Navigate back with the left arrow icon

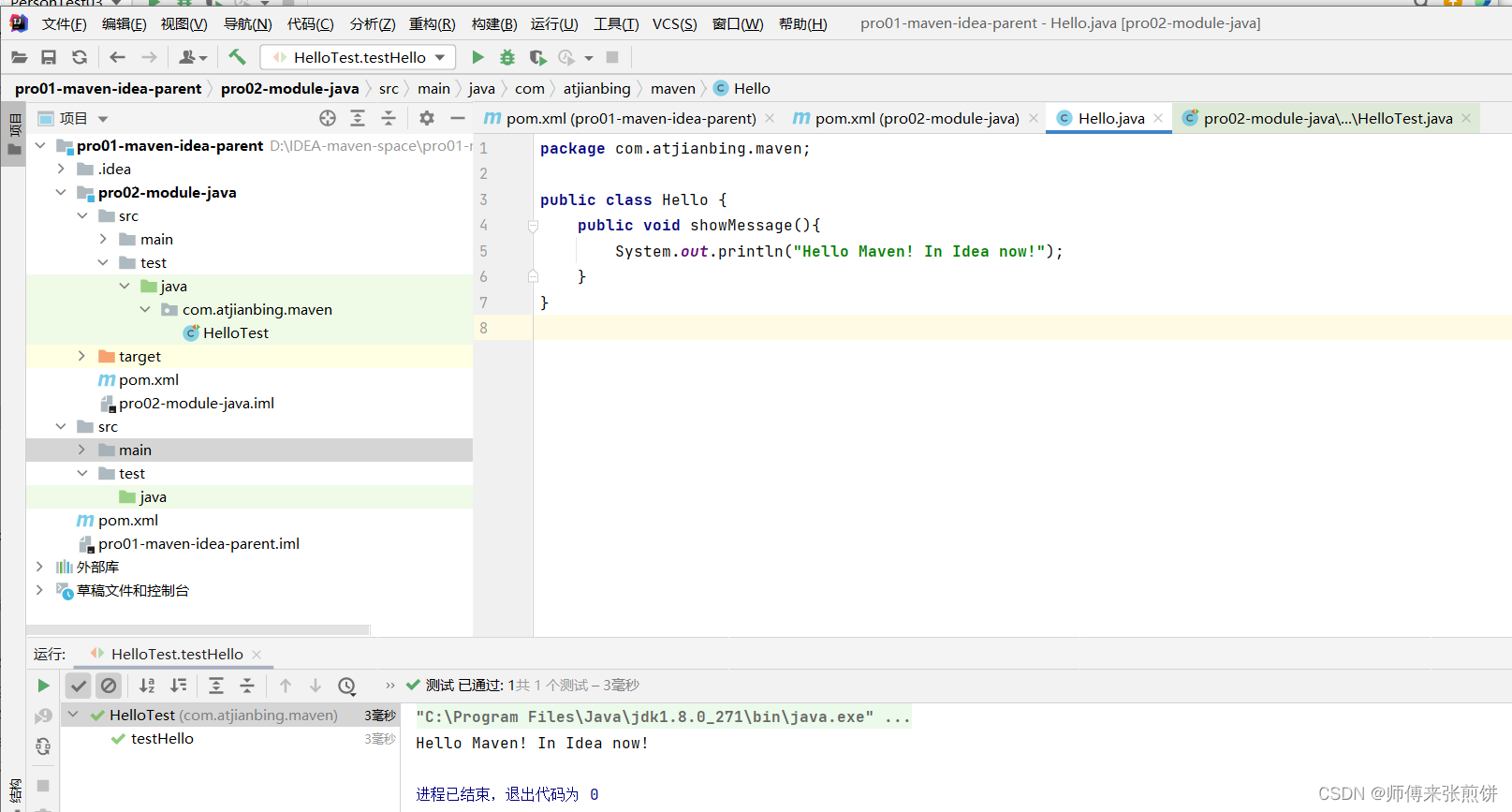click(x=117, y=57)
